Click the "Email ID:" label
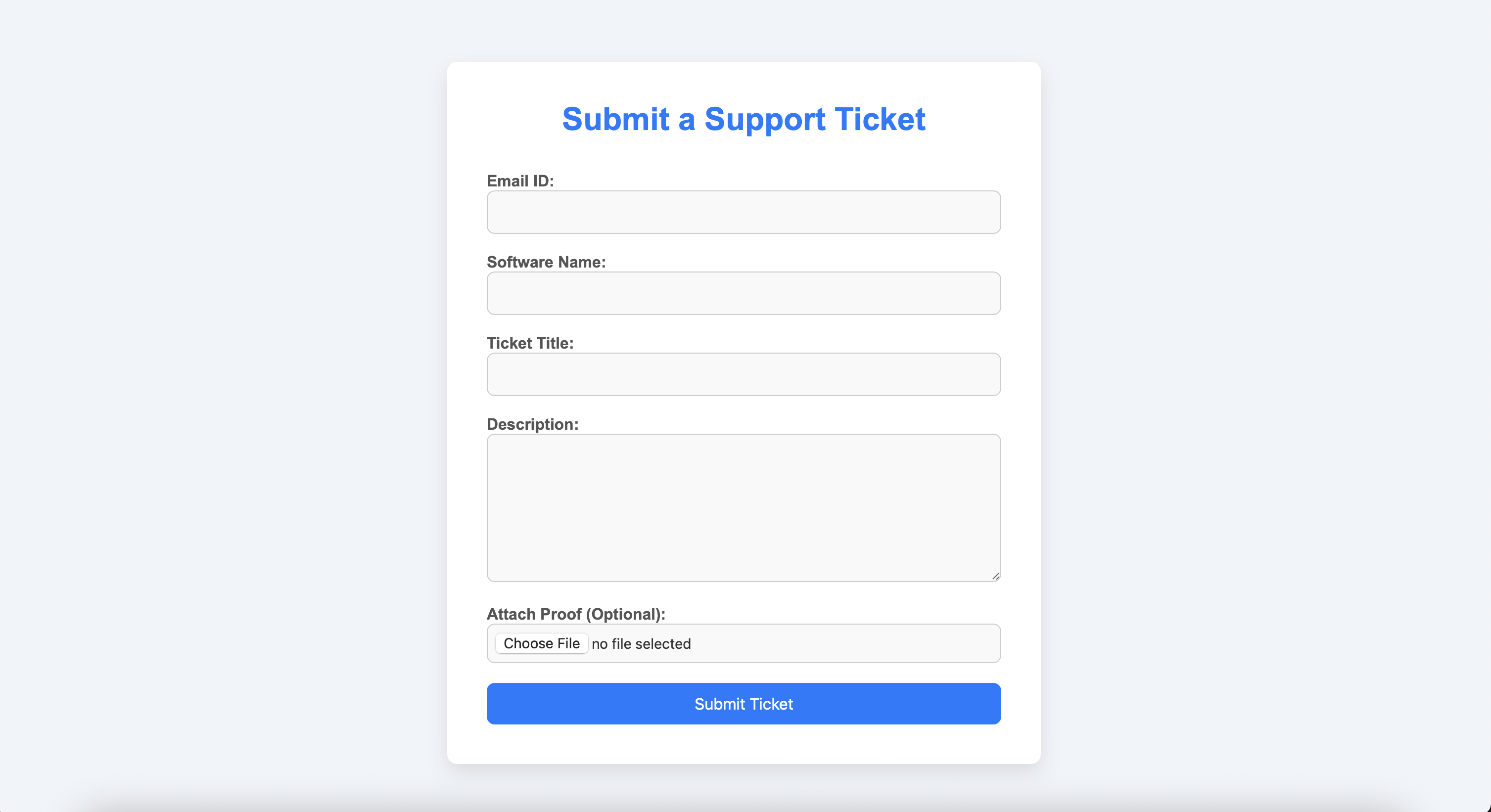This screenshot has height=812, width=1491. [x=520, y=181]
